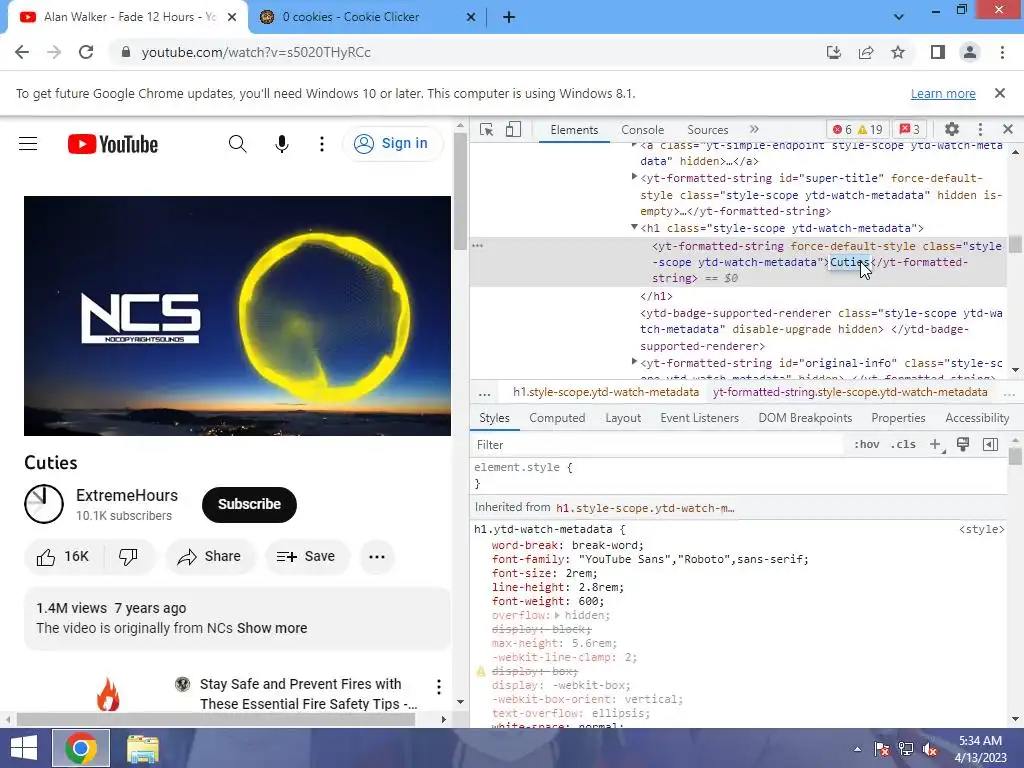Open Layout tab in DevTools
Screen dimensions: 1024x768
[x=623, y=418]
